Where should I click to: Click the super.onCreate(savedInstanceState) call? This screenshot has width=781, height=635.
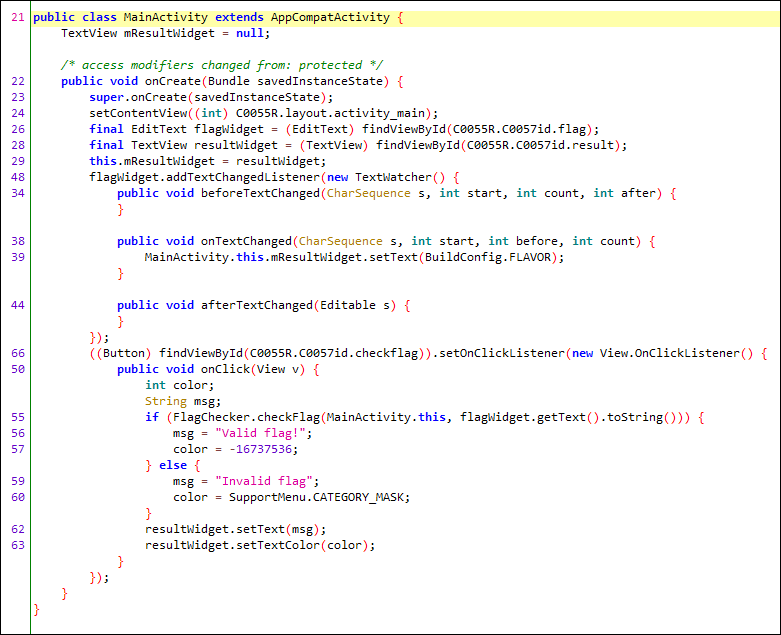tap(211, 97)
